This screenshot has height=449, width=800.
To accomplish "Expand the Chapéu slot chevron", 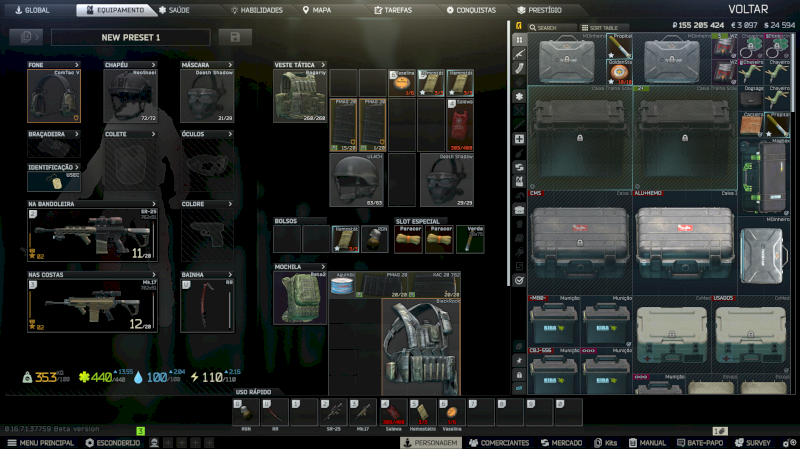I will (153, 65).
